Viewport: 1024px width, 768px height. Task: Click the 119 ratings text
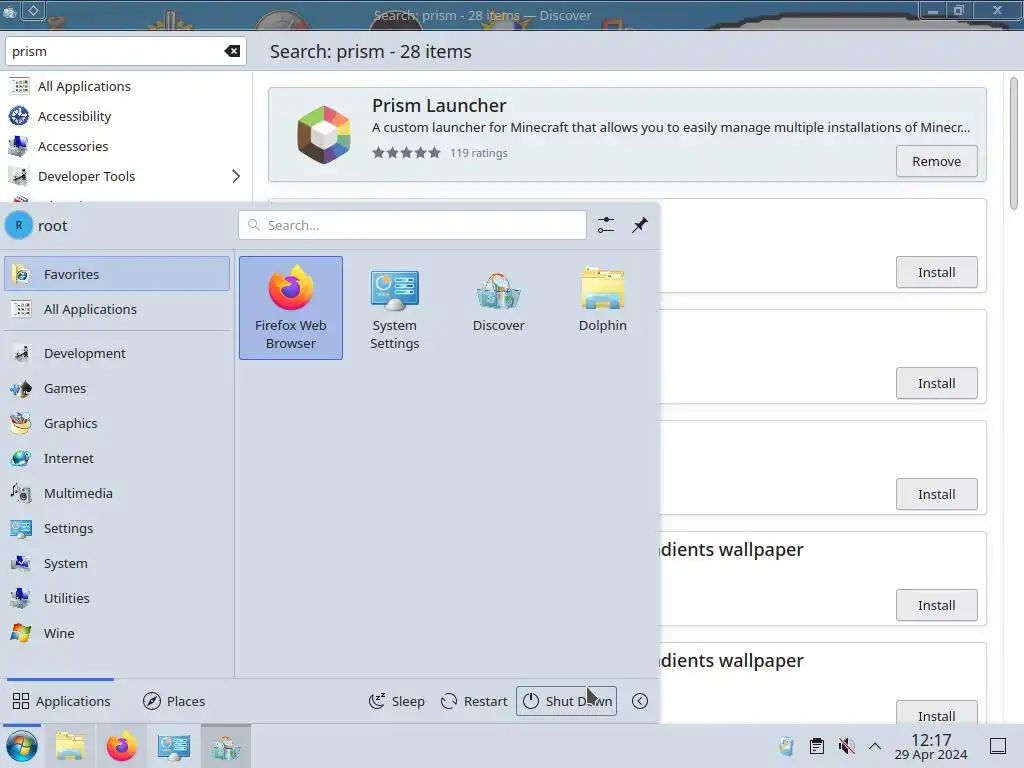point(479,153)
